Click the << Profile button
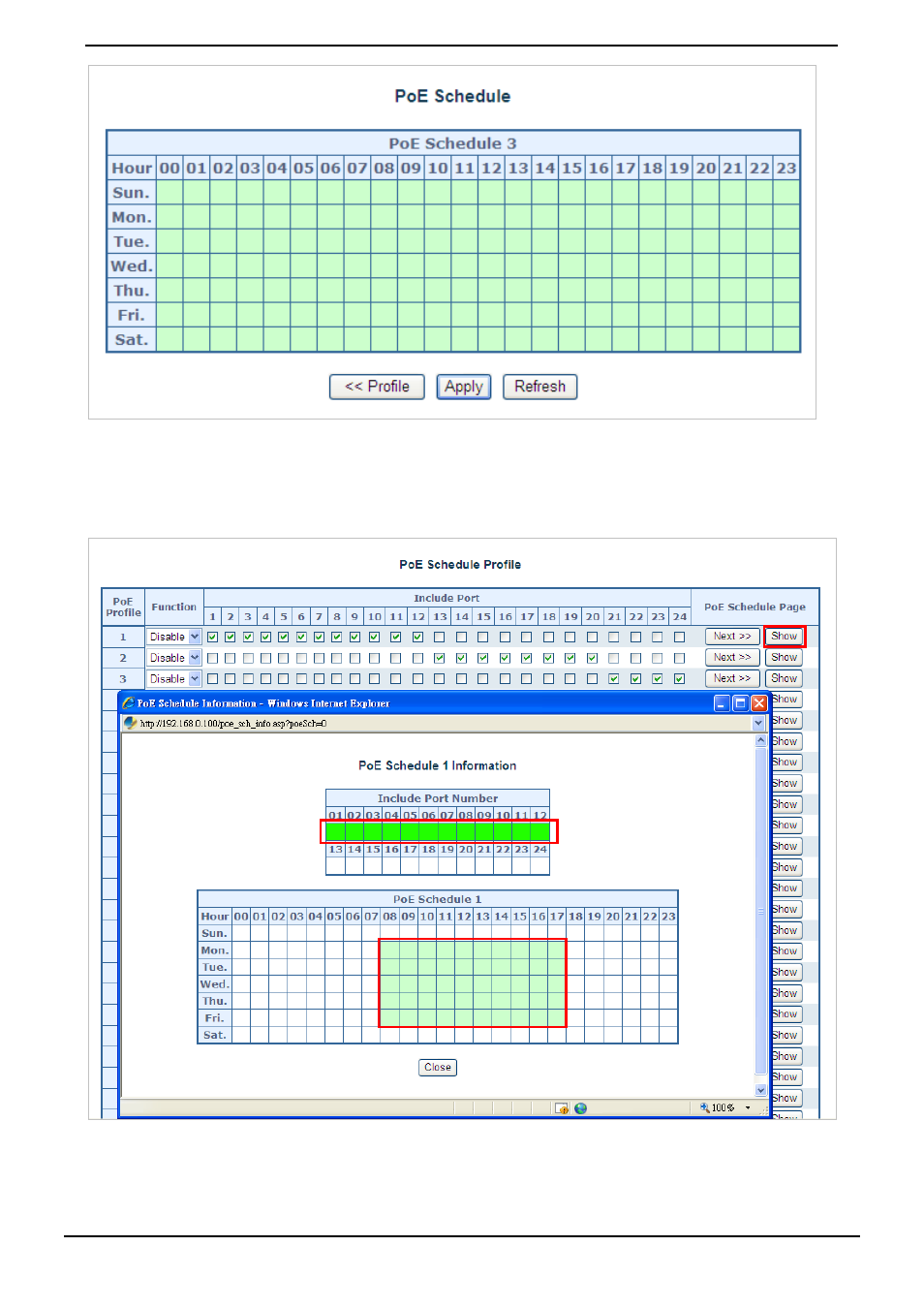Image resolution: width=924 pixels, height=1308 pixels. click(x=377, y=387)
